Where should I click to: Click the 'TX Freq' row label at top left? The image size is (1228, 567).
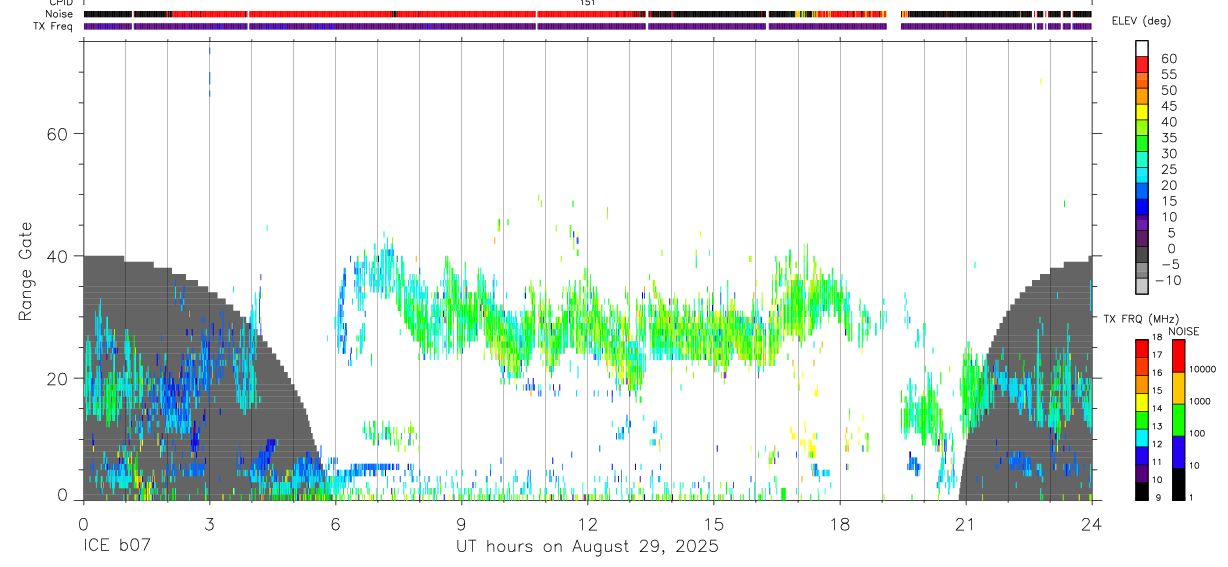pos(54,27)
